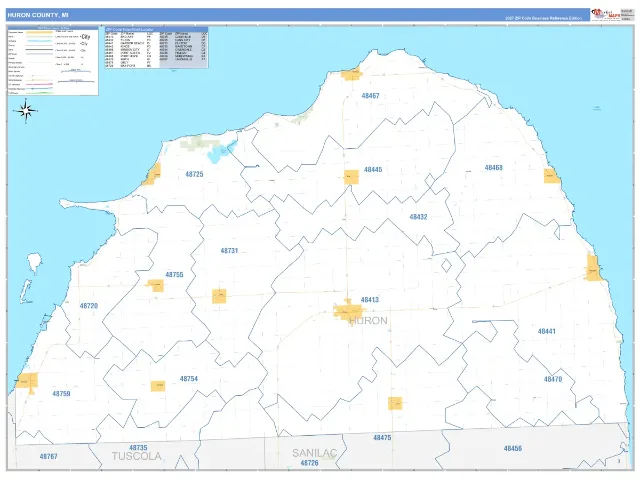640x480 pixels.
Task: Select ZIP code label 48725
Action: tap(194, 174)
